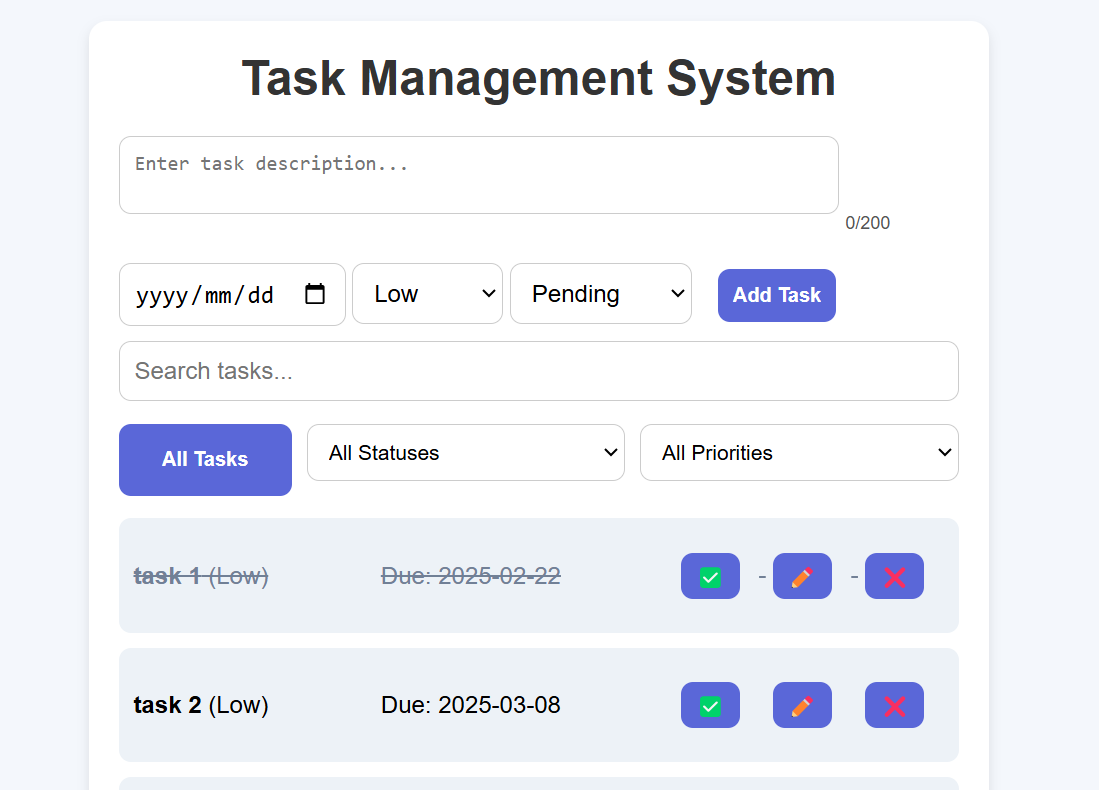Click the Task Management System heading
Screen dimensions: 1099x790
(x=539, y=78)
